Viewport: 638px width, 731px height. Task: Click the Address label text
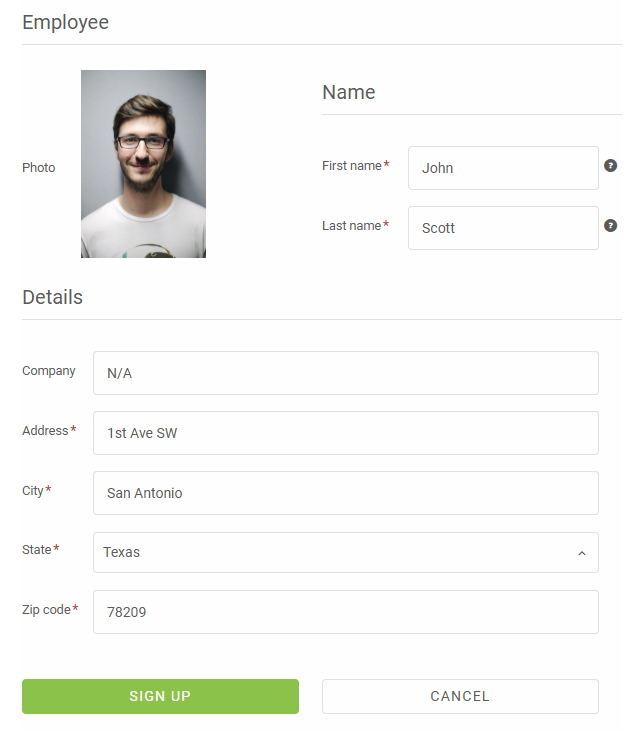45,431
